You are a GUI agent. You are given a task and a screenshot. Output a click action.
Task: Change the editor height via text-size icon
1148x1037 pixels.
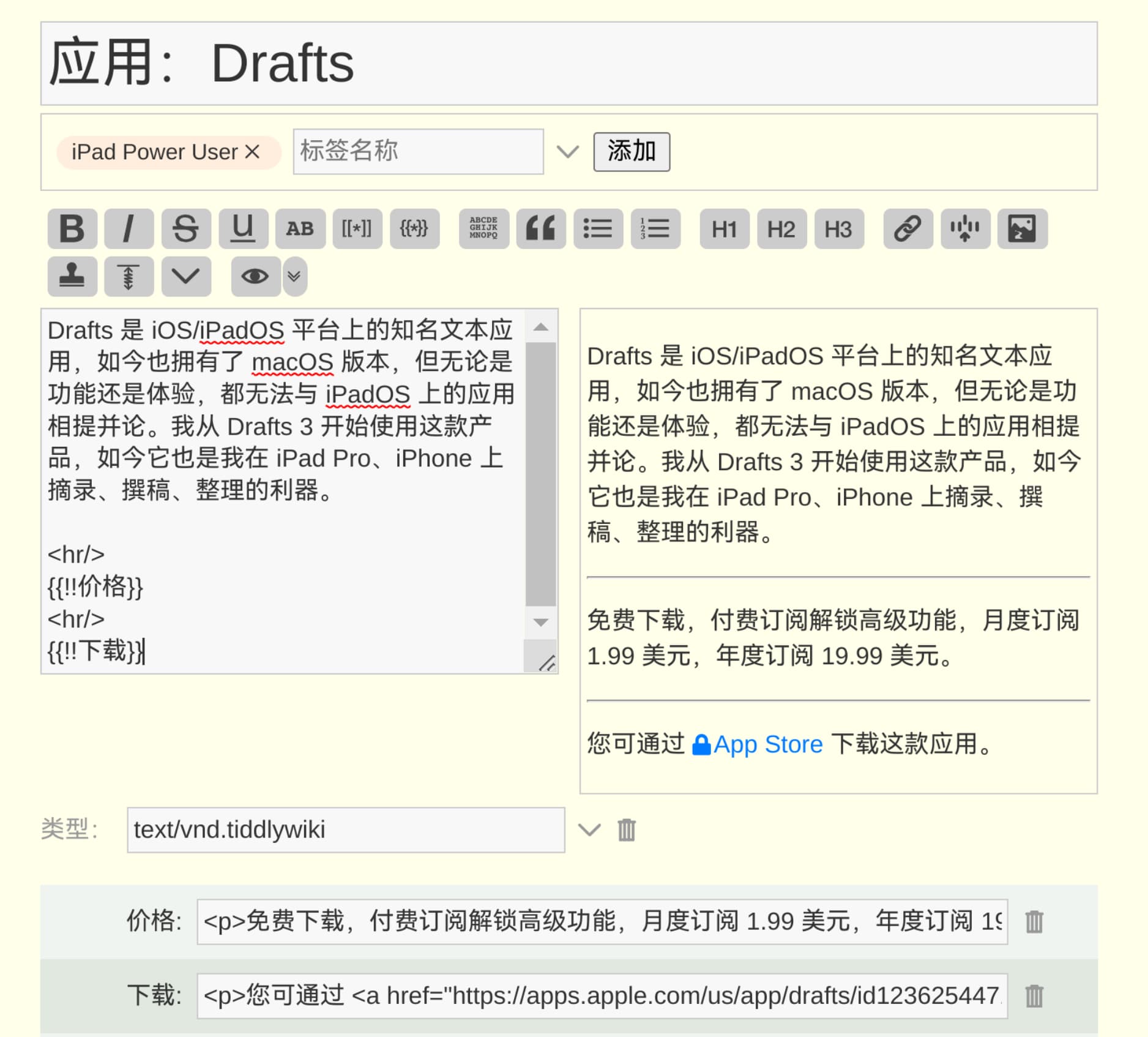pyautogui.click(x=129, y=277)
